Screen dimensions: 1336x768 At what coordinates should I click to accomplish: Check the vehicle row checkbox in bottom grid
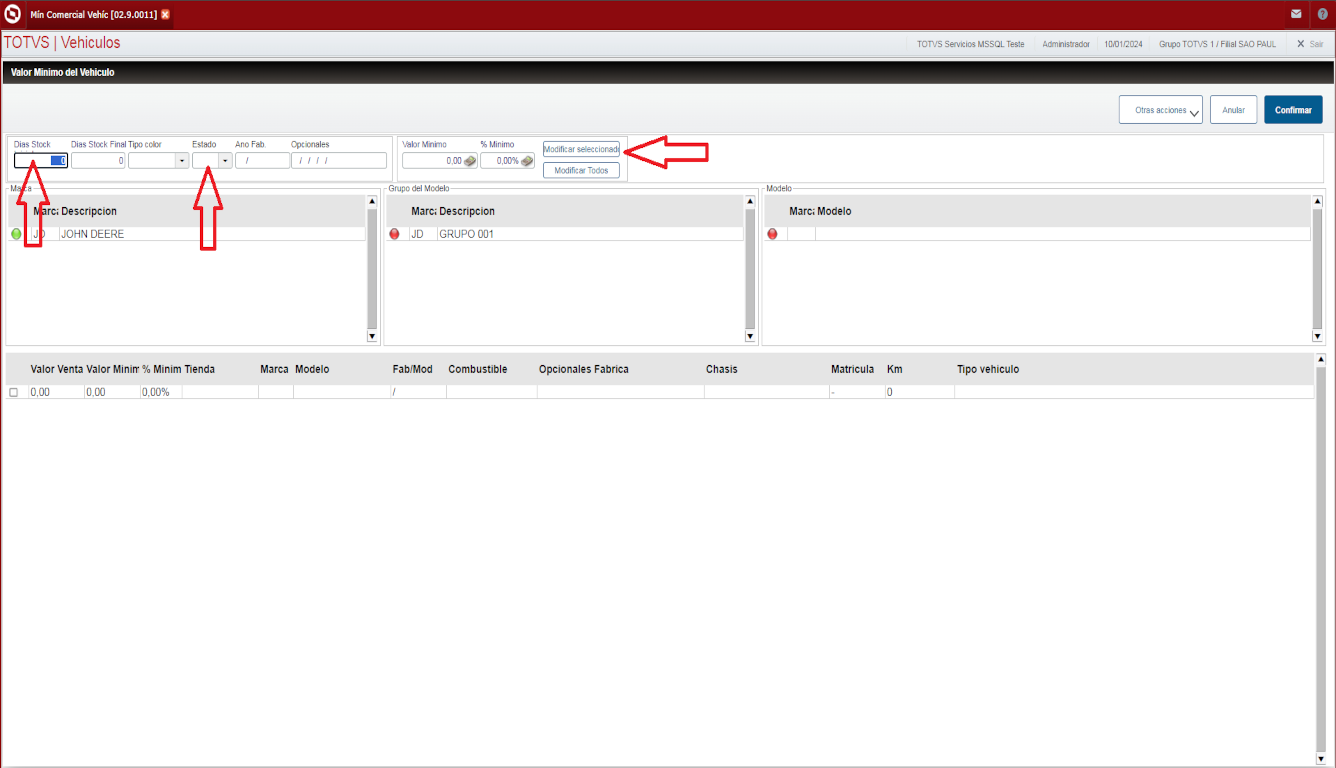click(x=14, y=393)
